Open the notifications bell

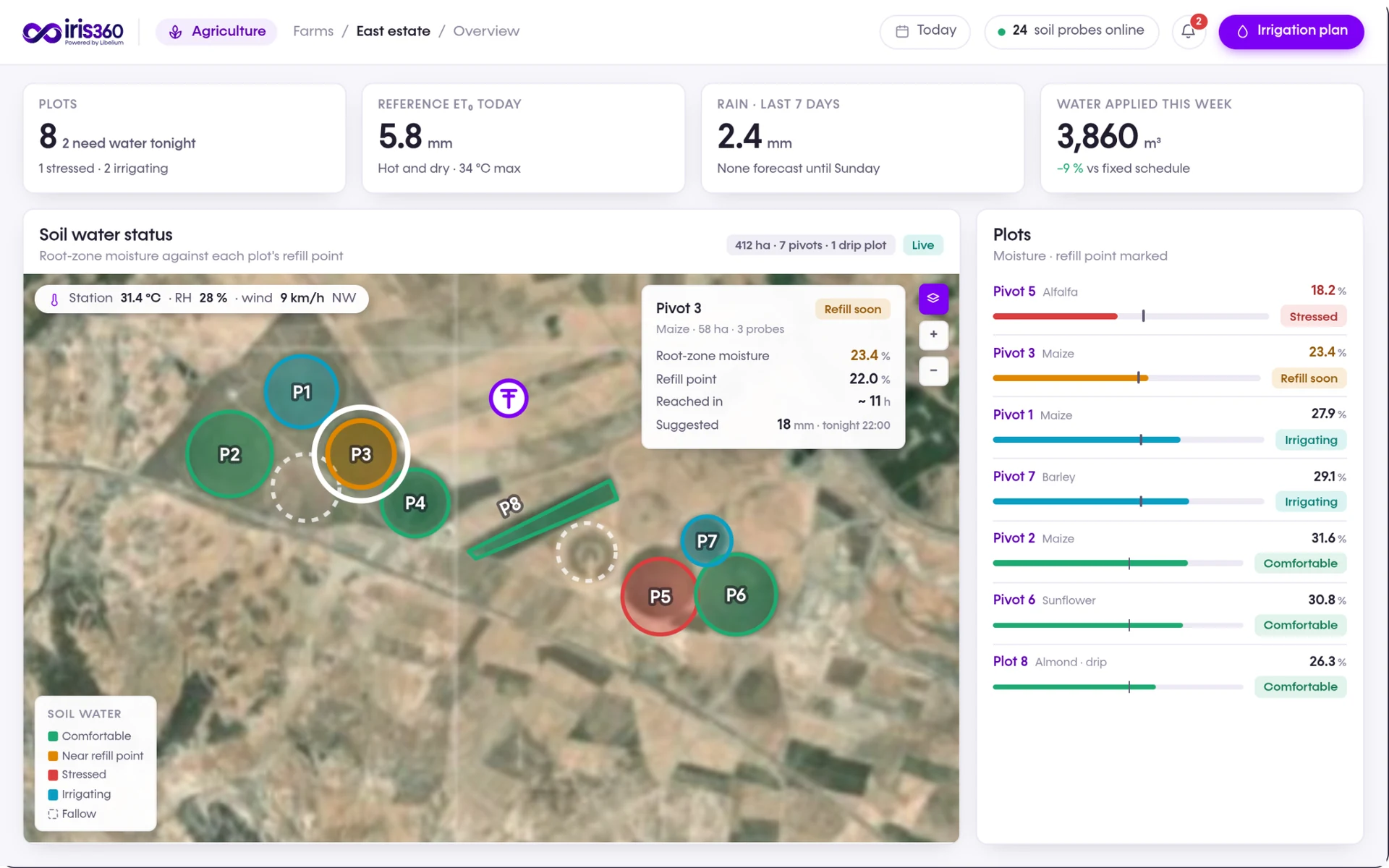click(1188, 31)
